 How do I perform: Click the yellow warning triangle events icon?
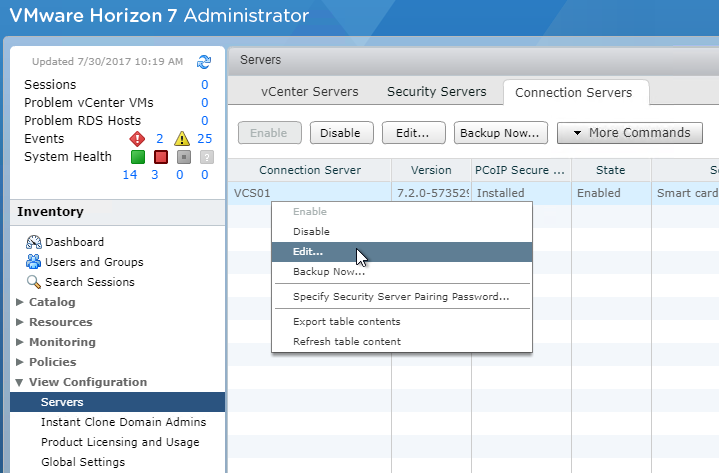182,138
